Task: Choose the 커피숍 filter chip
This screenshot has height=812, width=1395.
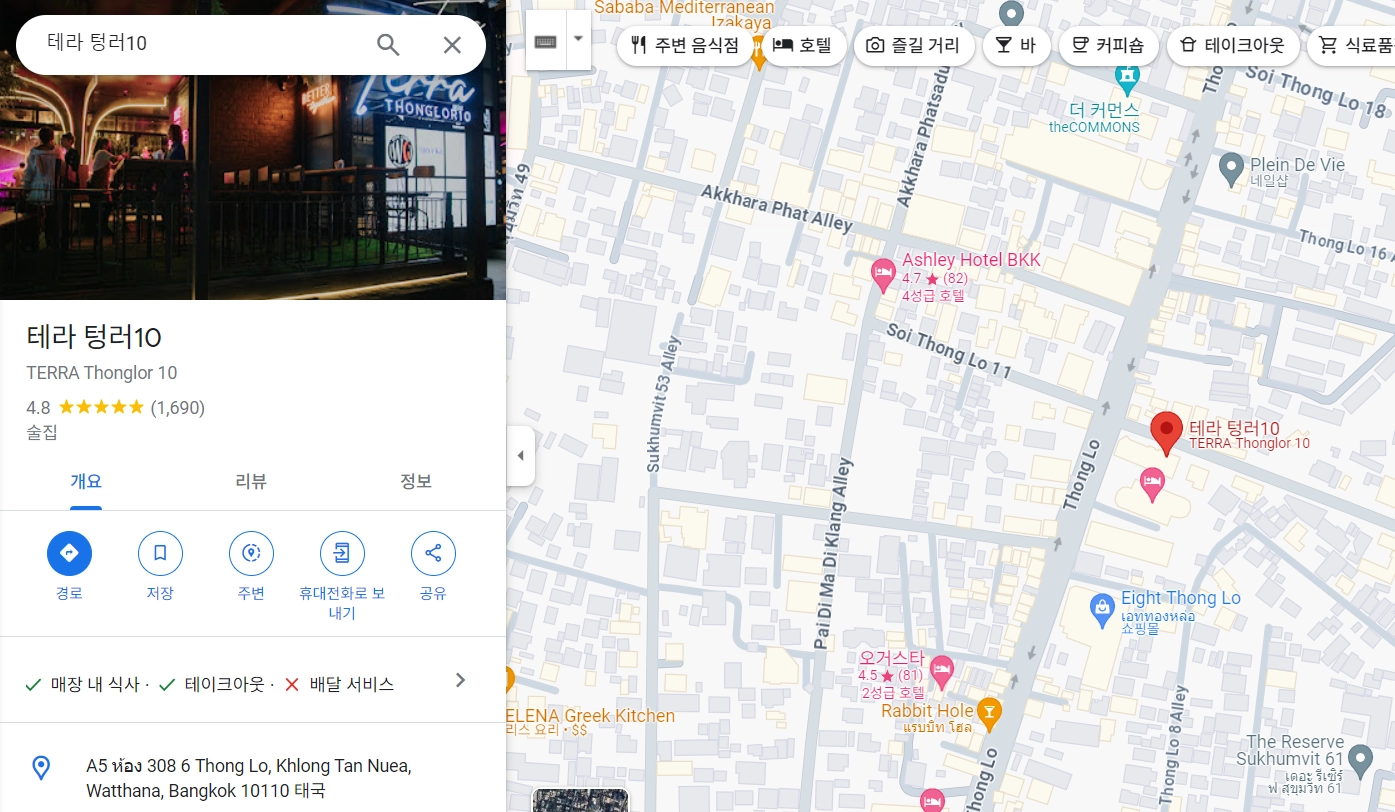Action: pos(1108,46)
